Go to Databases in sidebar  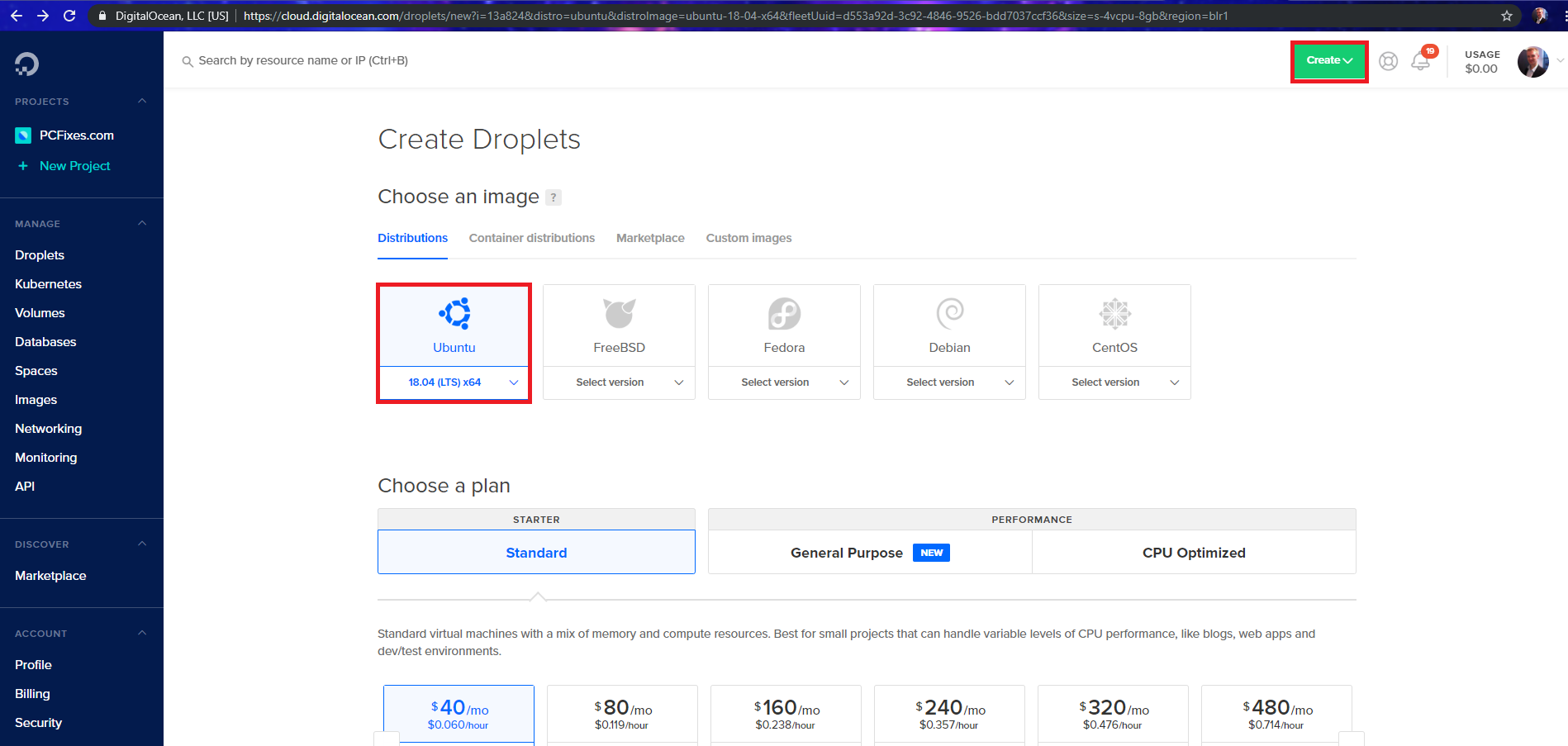pyautogui.click(x=45, y=342)
